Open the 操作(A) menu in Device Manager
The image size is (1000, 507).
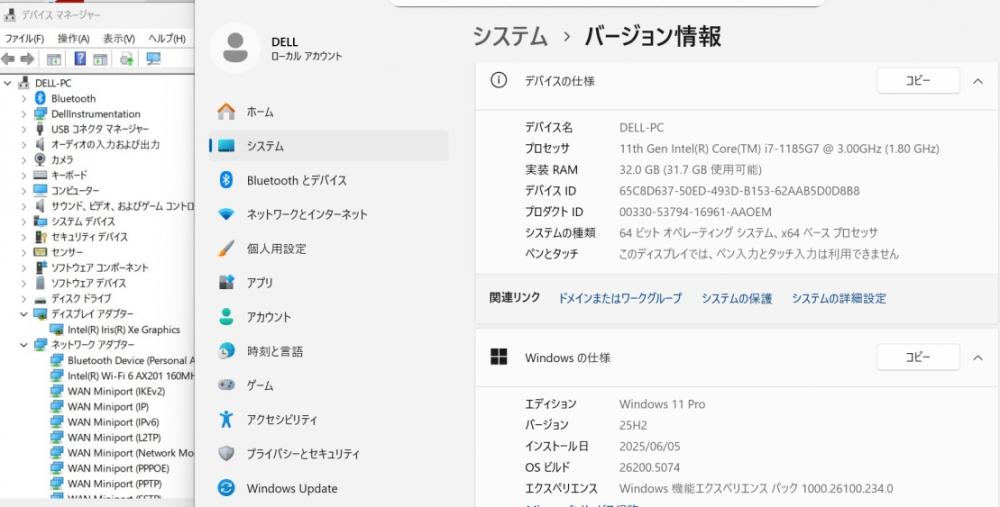[x=73, y=39]
